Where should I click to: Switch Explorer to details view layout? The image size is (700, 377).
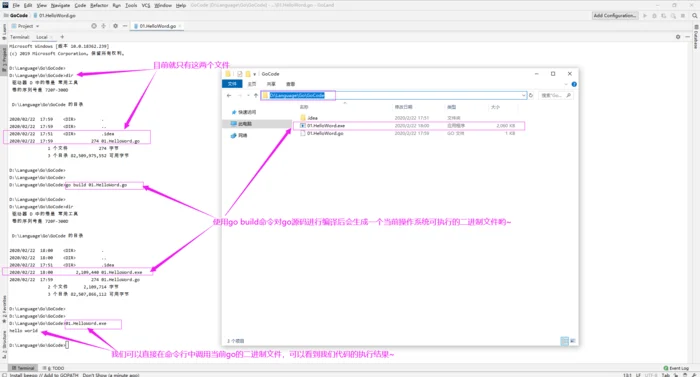click(564, 341)
